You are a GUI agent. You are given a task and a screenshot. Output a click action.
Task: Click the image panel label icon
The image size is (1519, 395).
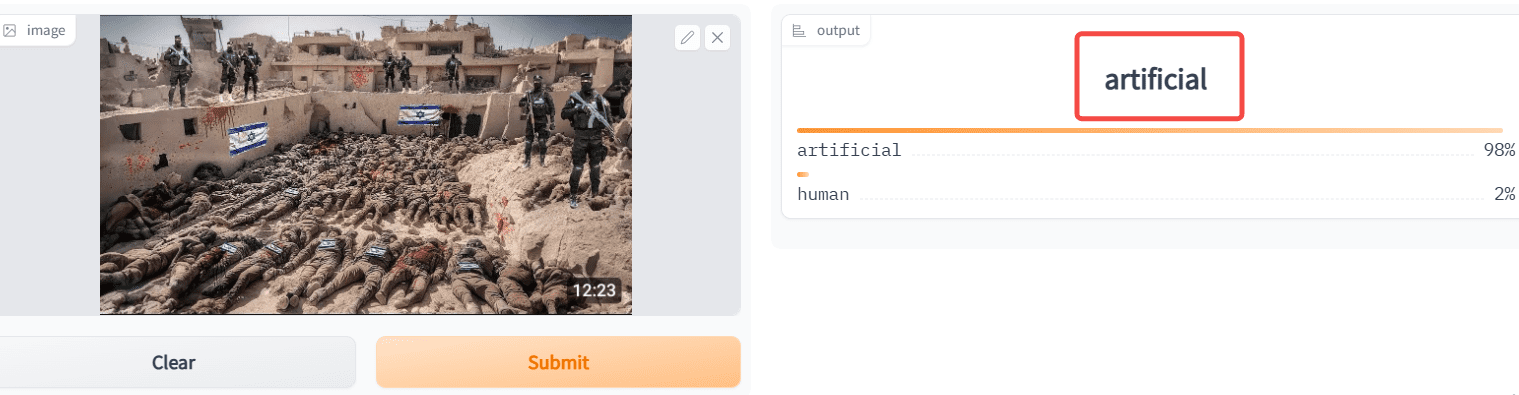point(10,30)
